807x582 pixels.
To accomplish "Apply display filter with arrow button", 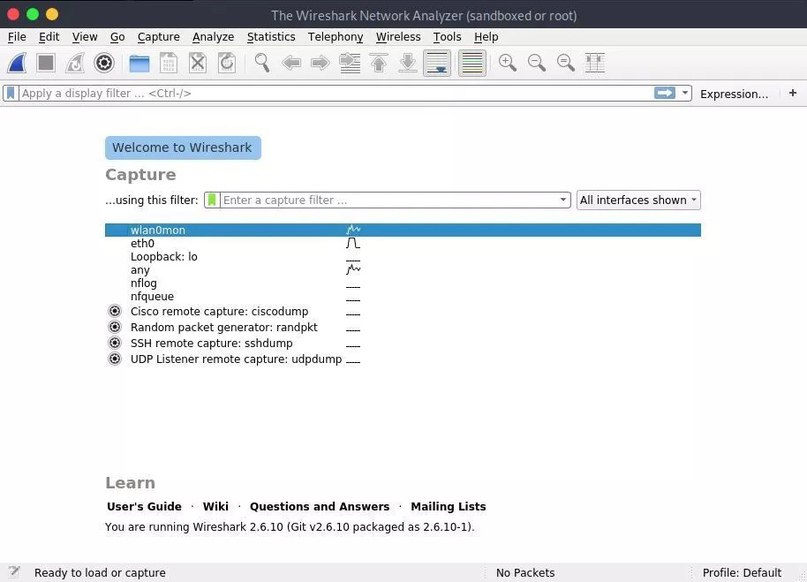I will [x=664, y=93].
